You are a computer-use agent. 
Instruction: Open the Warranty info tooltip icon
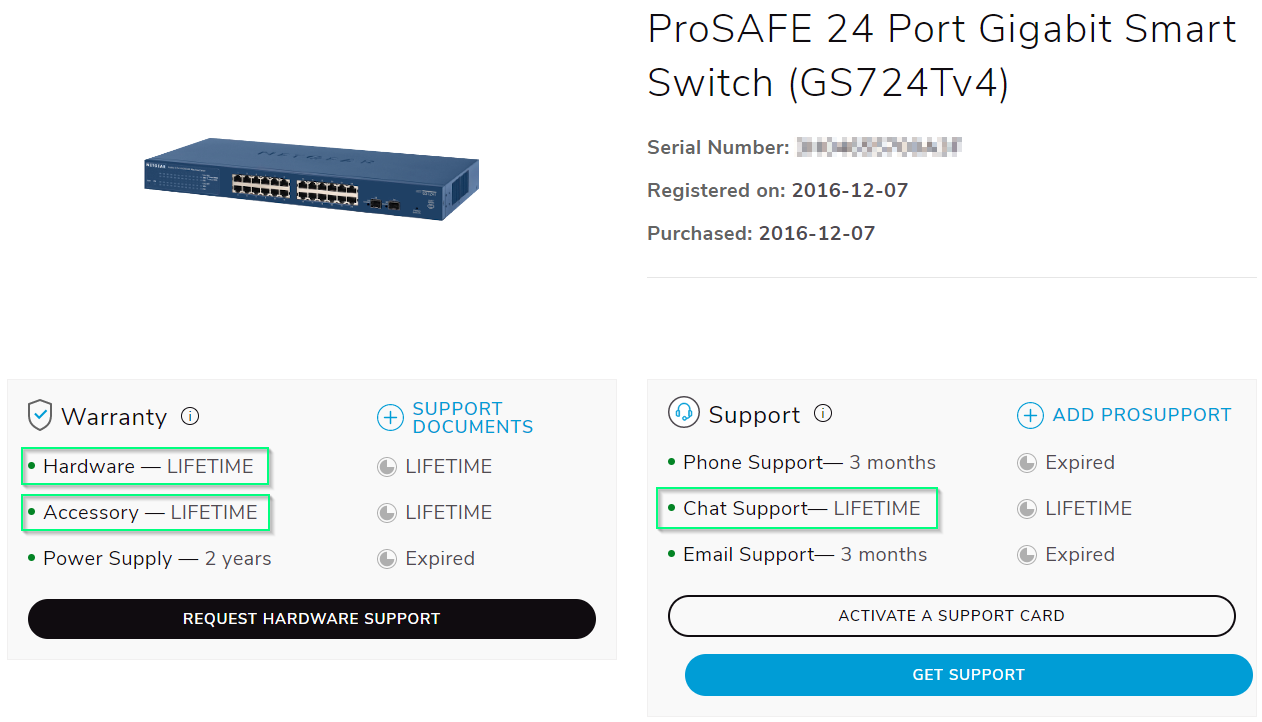190,416
